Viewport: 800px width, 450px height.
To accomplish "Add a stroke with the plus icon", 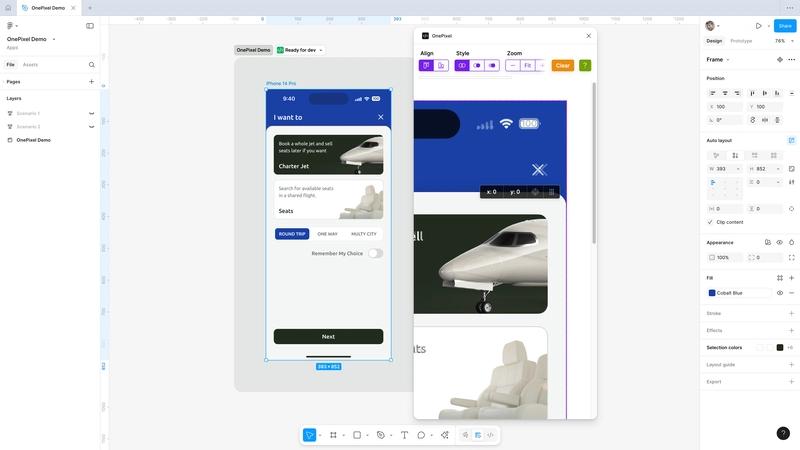I will 791,313.
